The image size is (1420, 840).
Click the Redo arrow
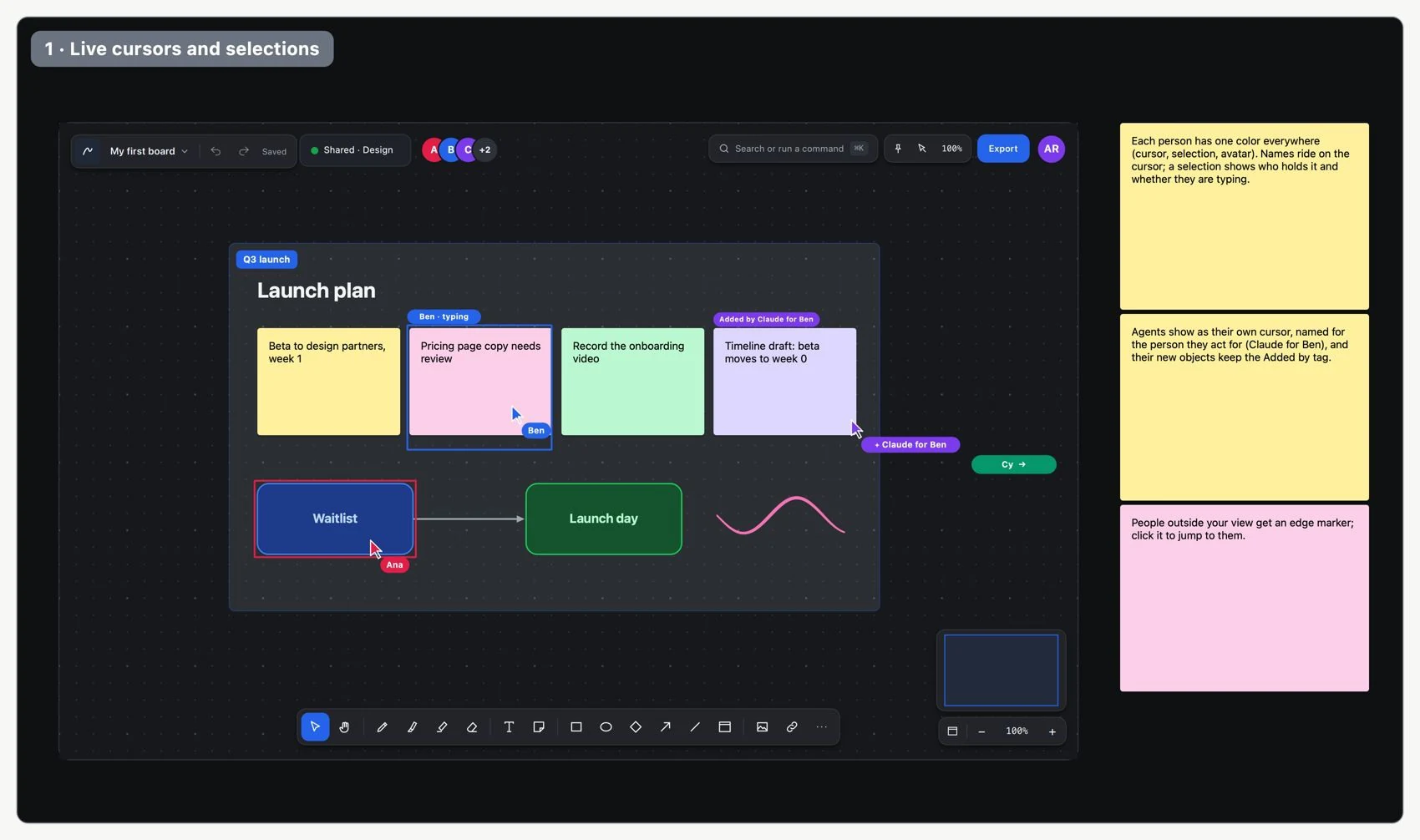coord(244,151)
